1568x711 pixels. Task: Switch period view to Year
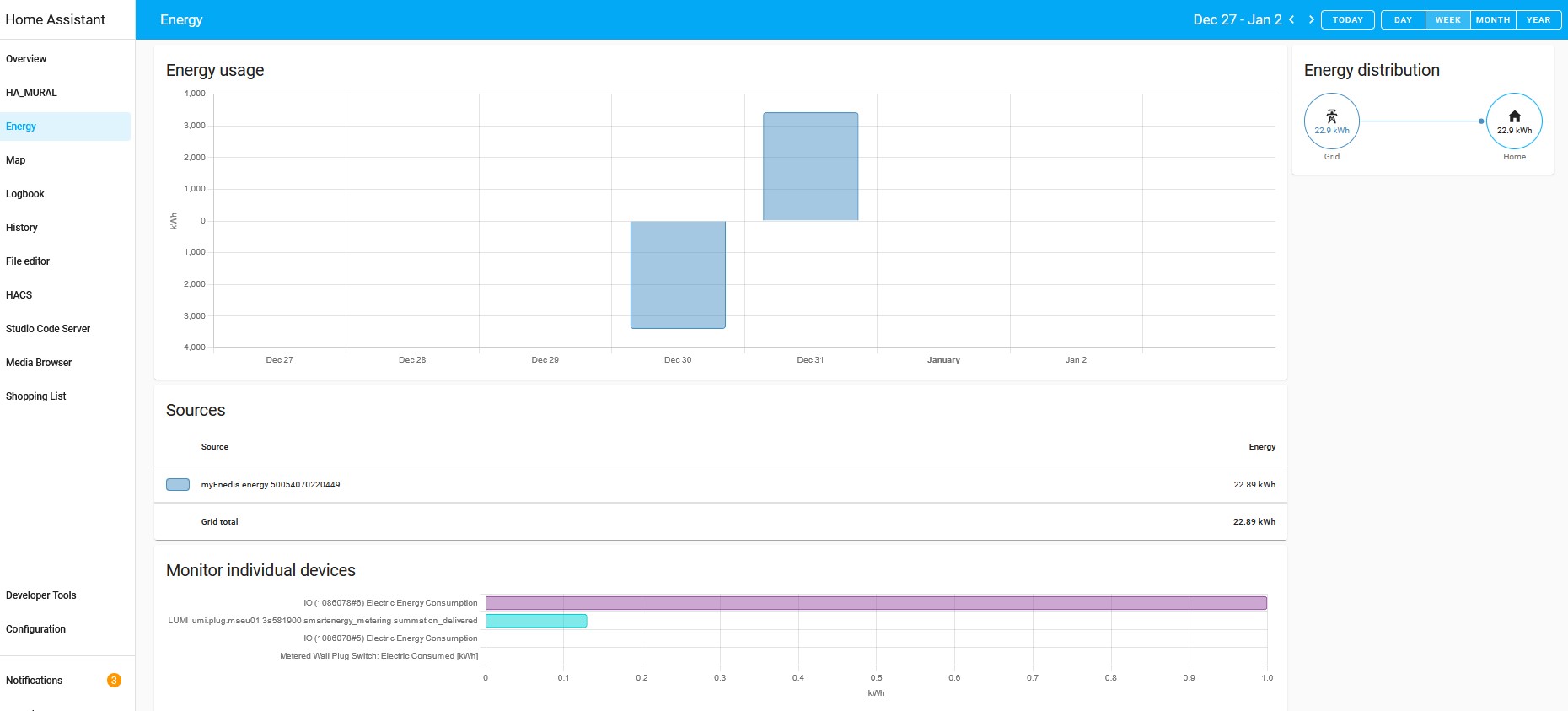[x=1538, y=19]
